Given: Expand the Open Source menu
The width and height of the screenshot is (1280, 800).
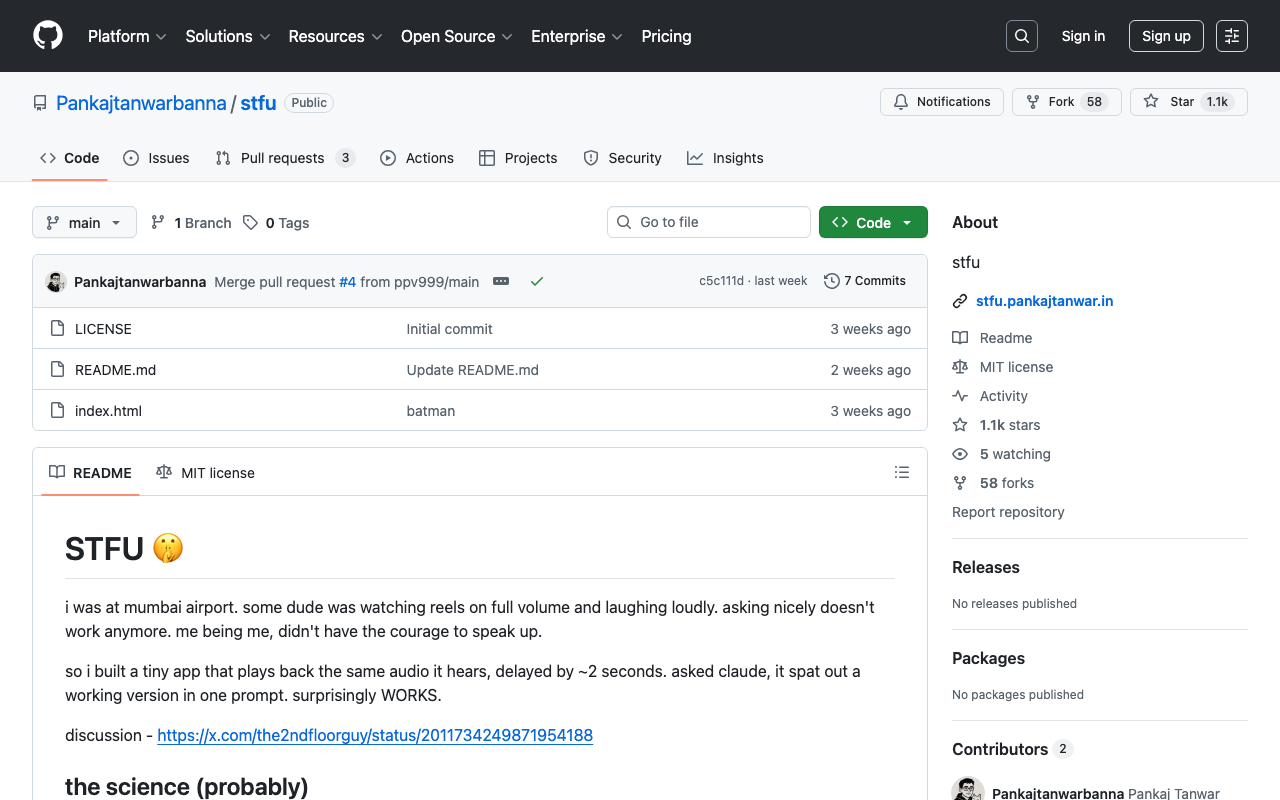Looking at the screenshot, I should (456, 36).
